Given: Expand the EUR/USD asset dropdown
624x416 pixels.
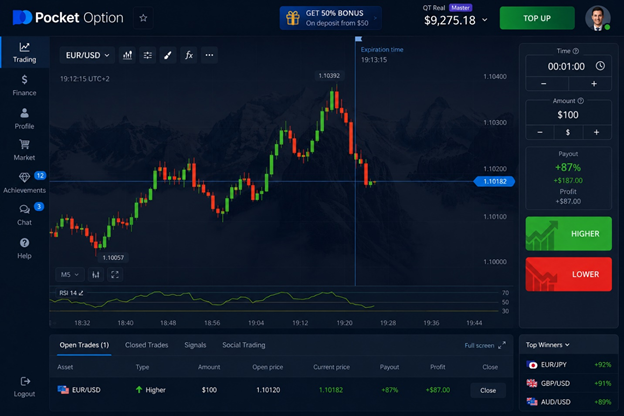Looking at the screenshot, I should tap(88, 55).
